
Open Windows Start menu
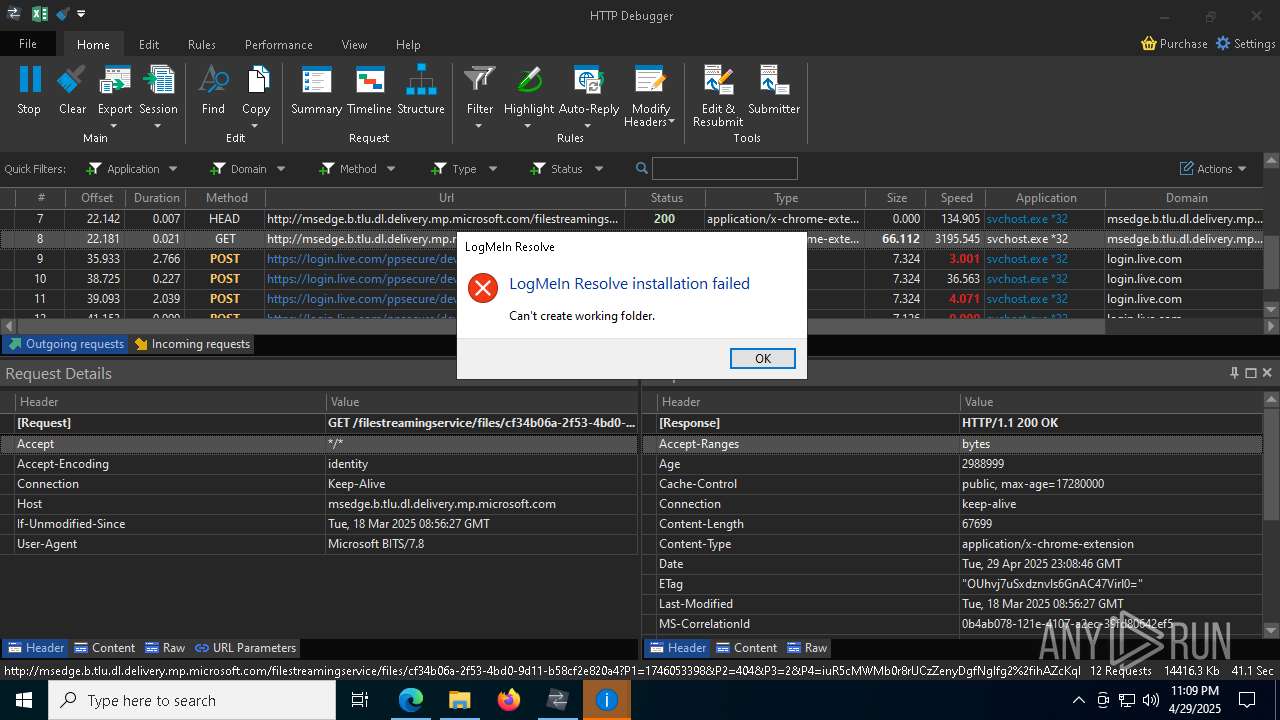click(x=23, y=700)
